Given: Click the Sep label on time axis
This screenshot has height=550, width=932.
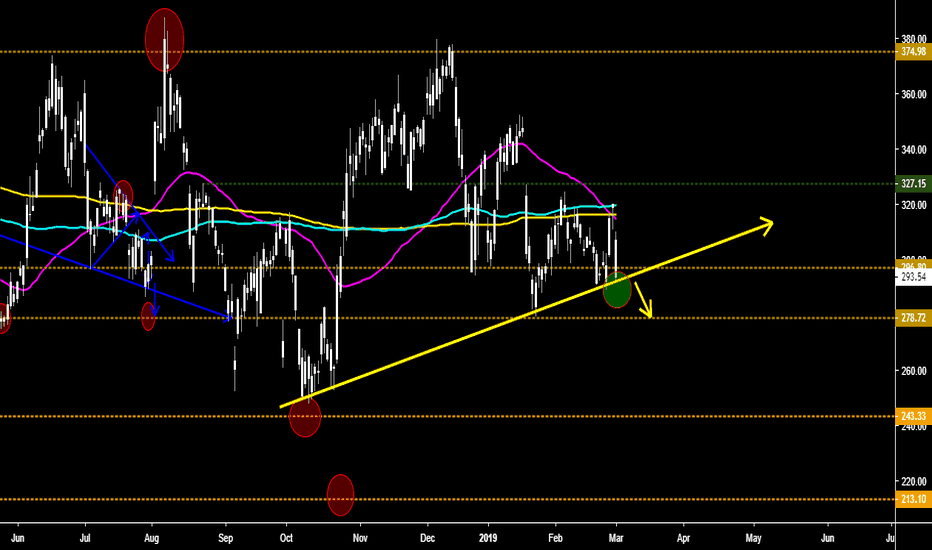Looking at the screenshot, I should tap(225, 538).
